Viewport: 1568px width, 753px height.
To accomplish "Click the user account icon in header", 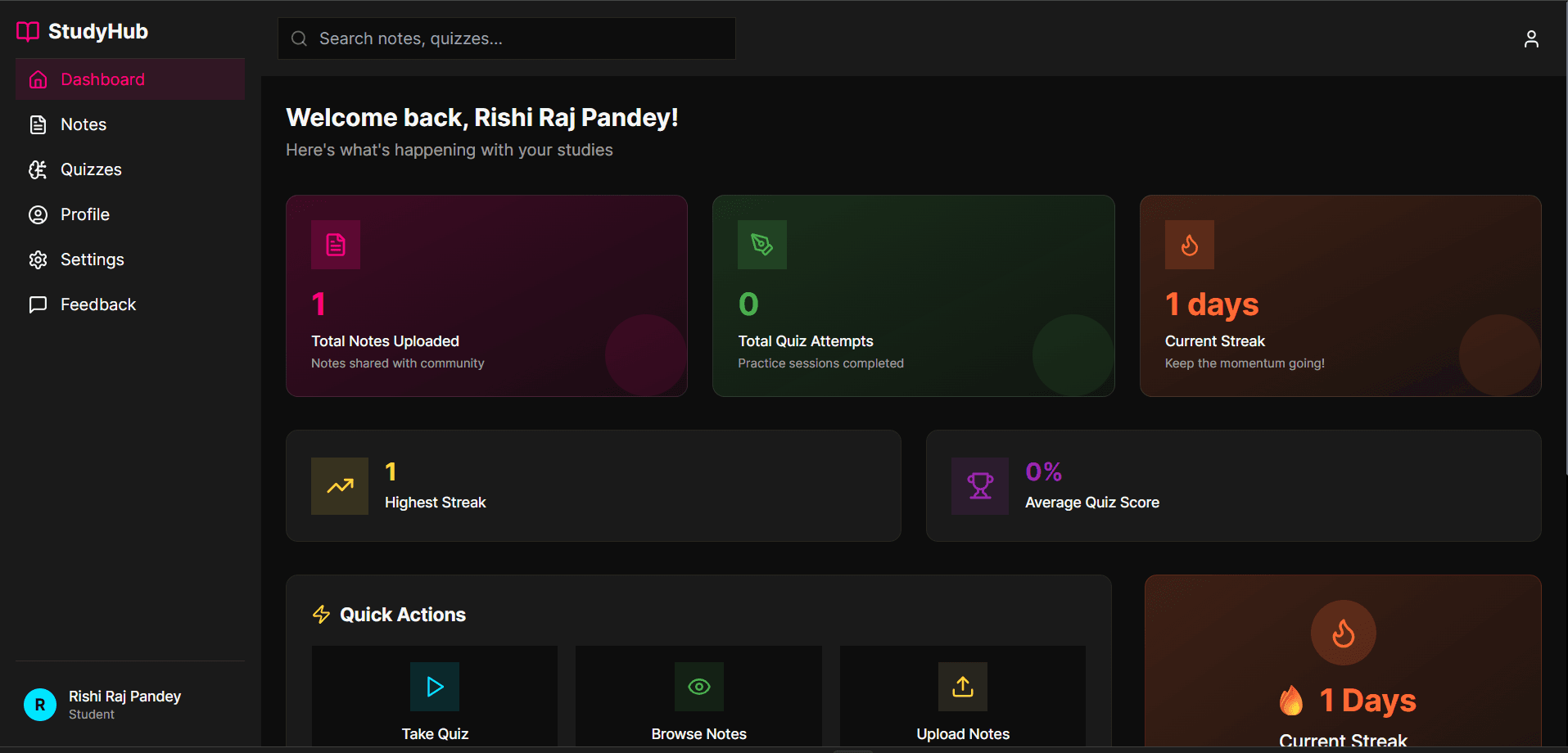I will (1531, 38).
